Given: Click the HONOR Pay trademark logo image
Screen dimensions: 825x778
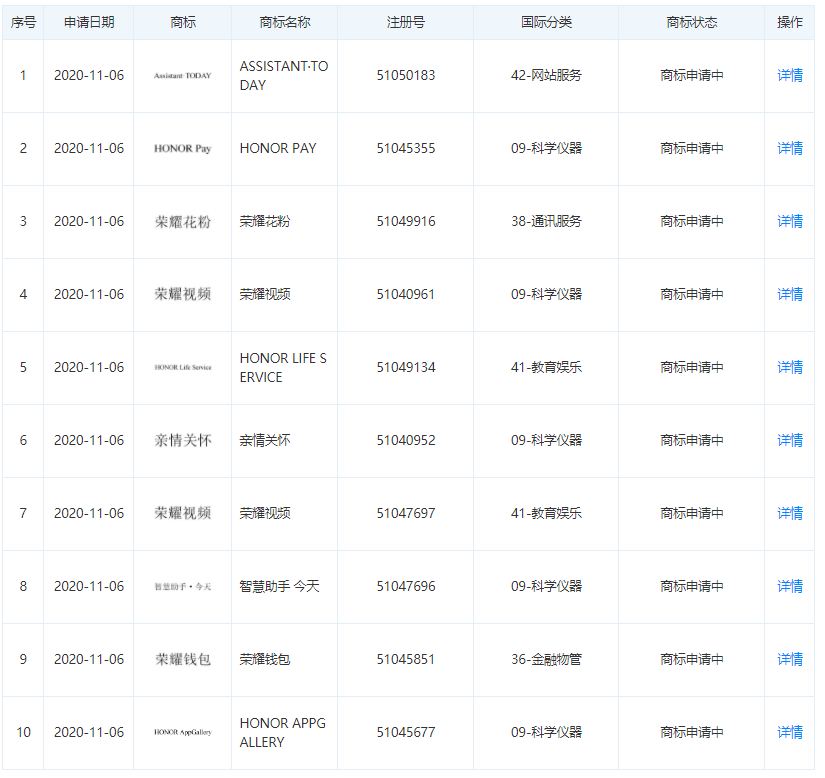Looking at the screenshot, I should pos(183,149).
